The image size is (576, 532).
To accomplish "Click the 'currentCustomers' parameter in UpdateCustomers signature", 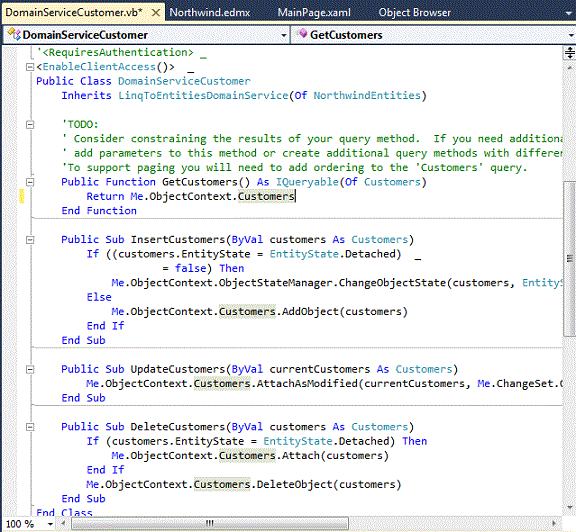I will [x=320, y=369].
